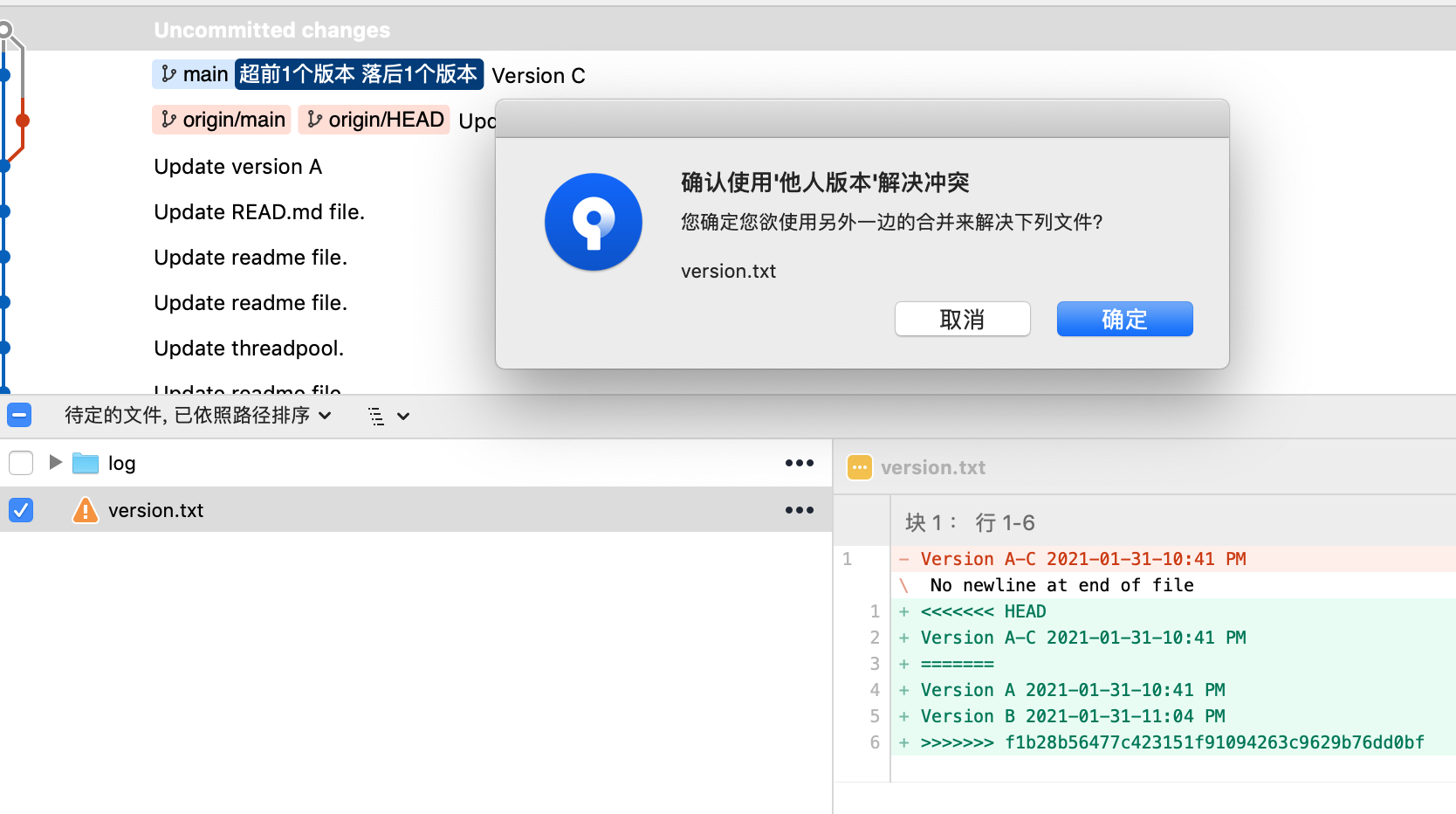Click the origin/main branch tag
The height and width of the screenshot is (814, 1456).
[x=223, y=120]
